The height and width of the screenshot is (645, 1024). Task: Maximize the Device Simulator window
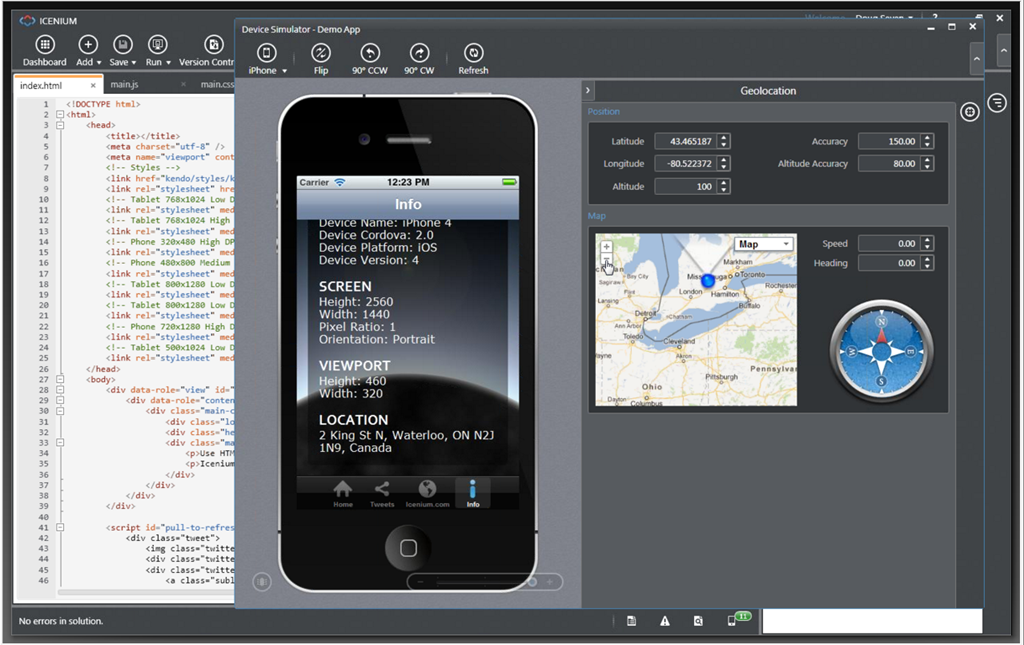click(952, 27)
